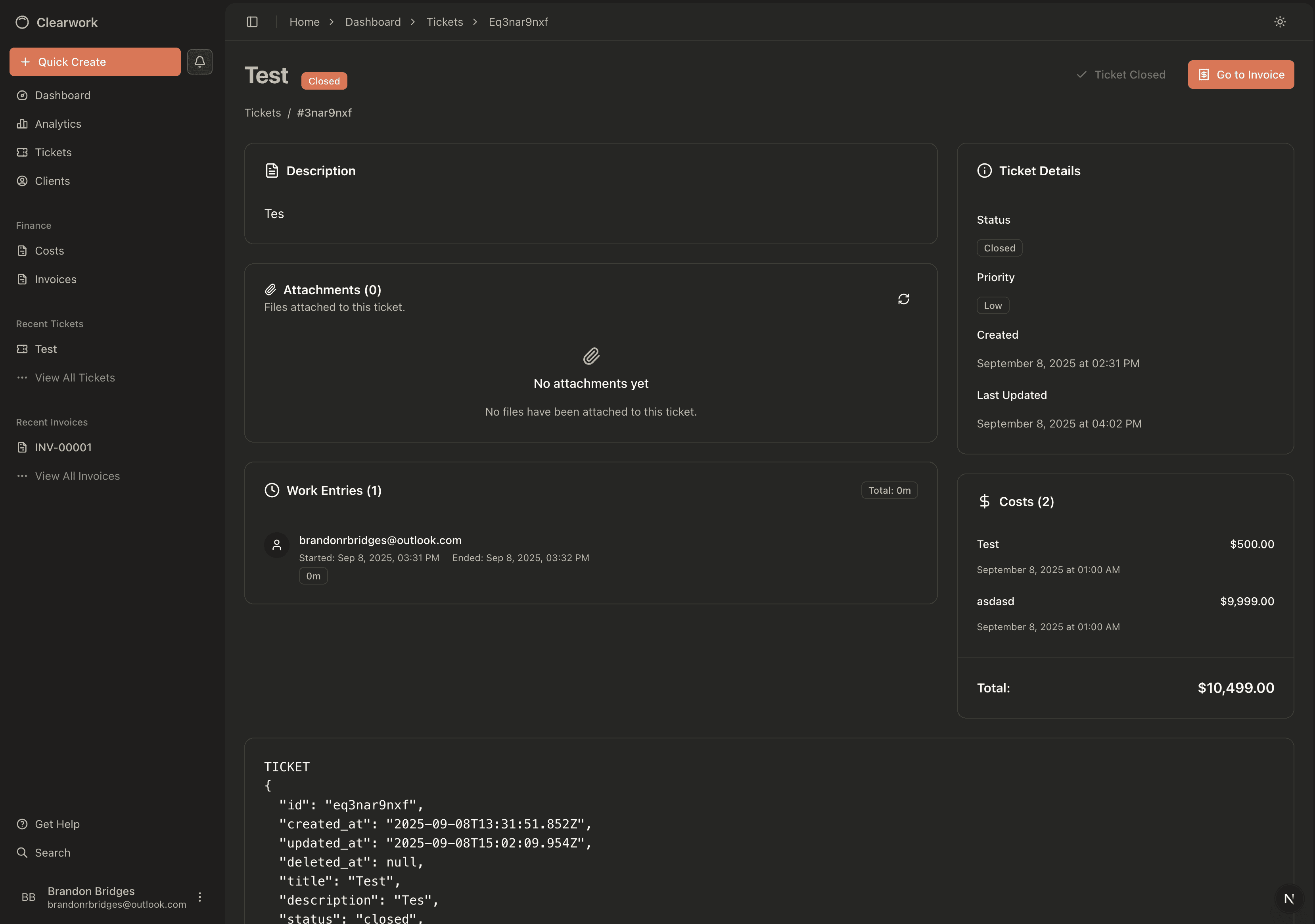Open Search in sidebar
This screenshot has height=924, width=1315.
click(52, 852)
